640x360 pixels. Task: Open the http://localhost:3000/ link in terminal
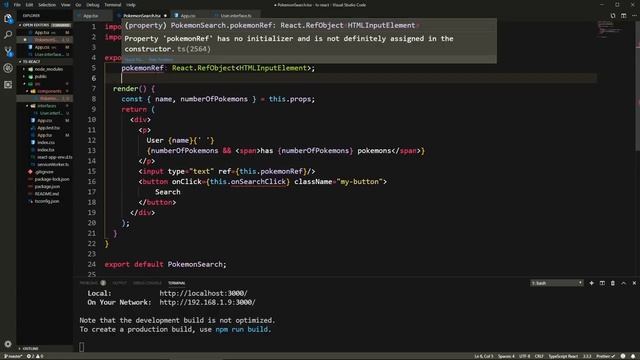(x=203, y=293)
